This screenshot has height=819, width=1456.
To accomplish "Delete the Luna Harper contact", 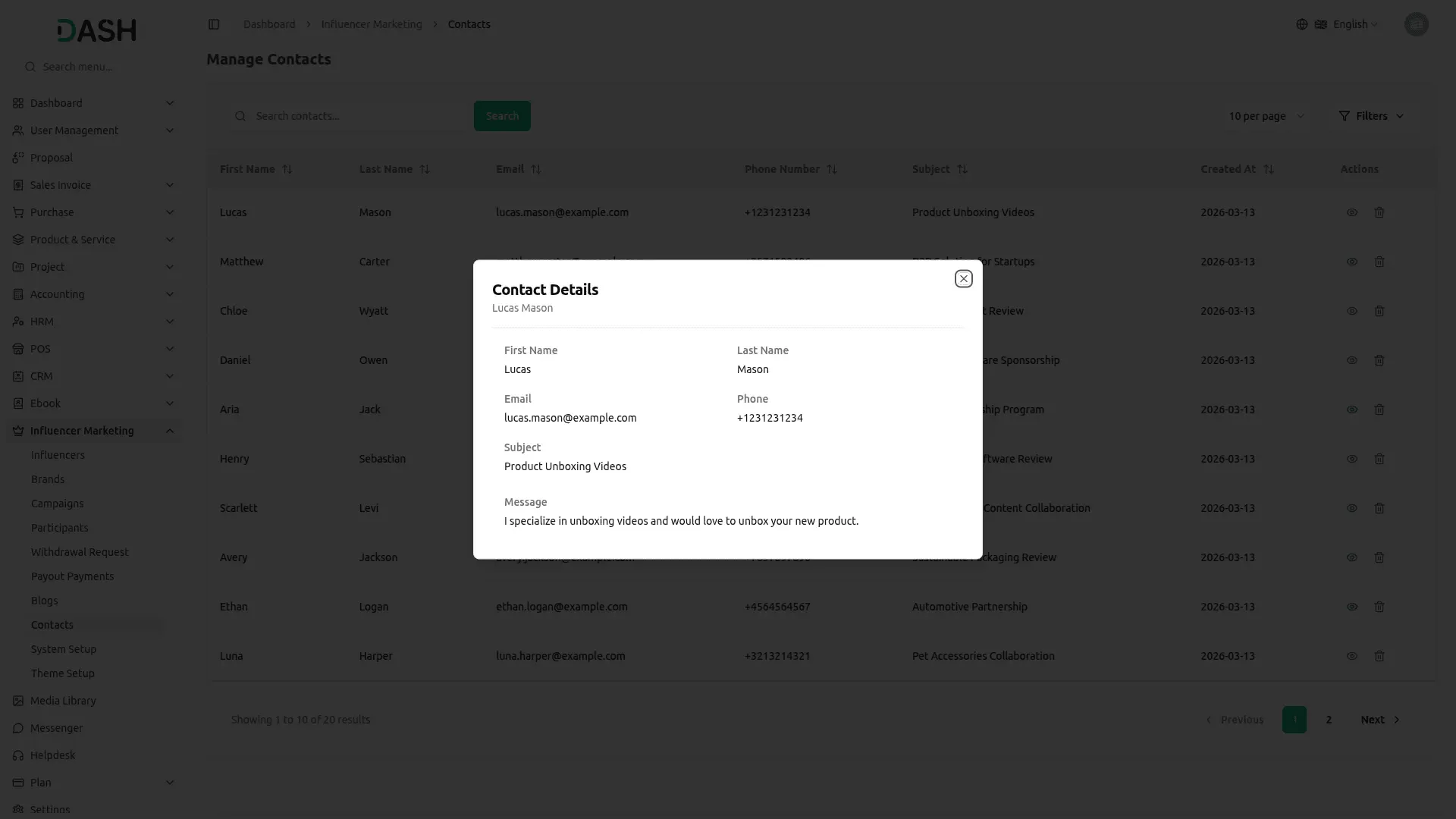I will pos(1379,656).
